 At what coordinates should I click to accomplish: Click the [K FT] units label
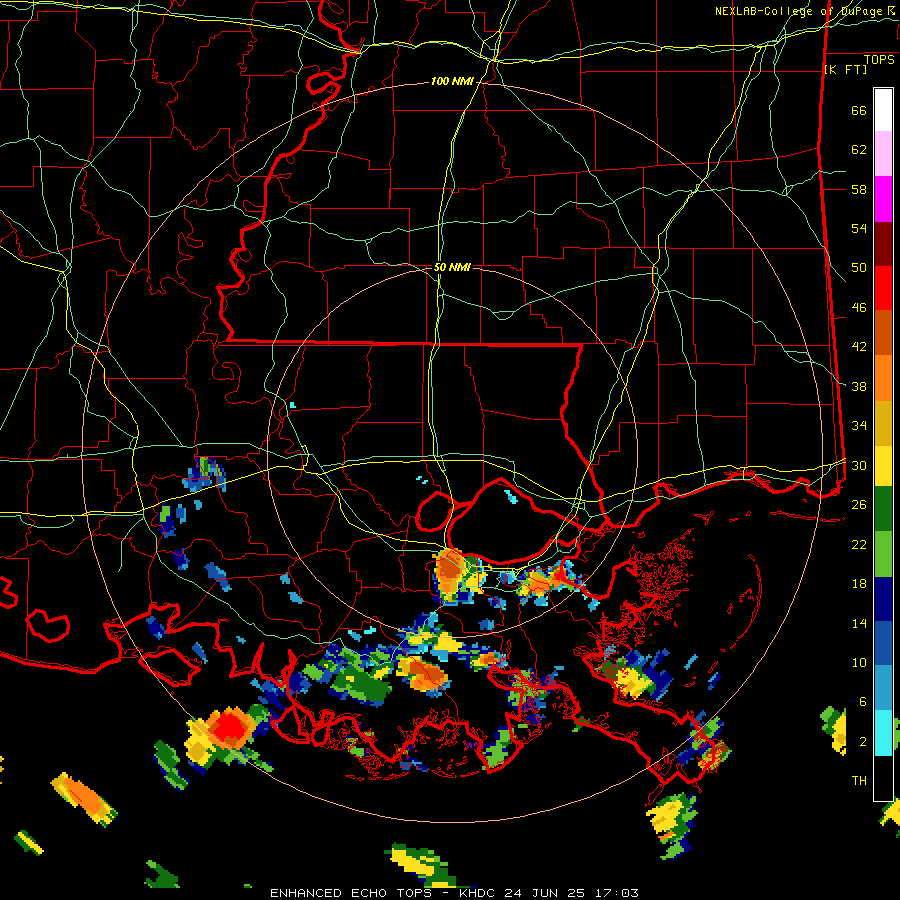click(845, 70)
